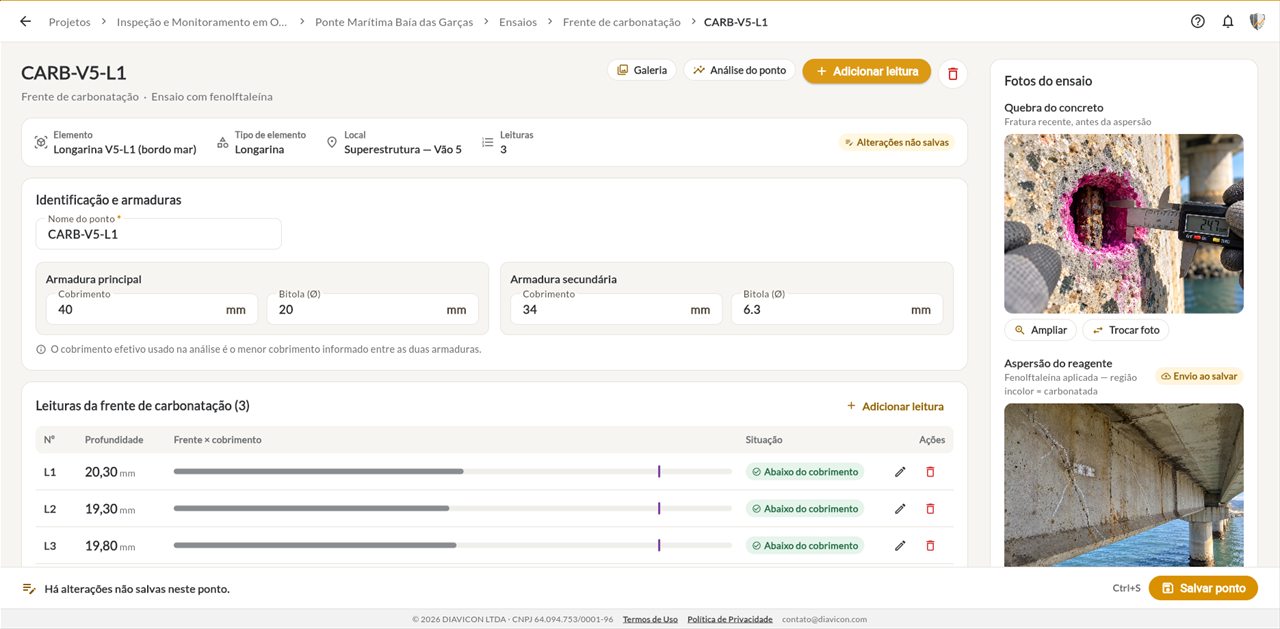Open Política de Privacidade link
This screenshot has width=1280, height=629.
730,619
